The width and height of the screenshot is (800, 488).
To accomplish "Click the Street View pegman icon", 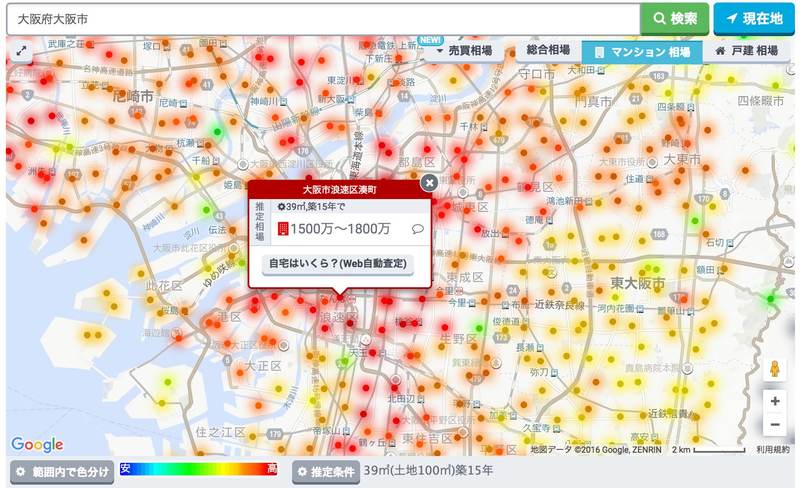I will click(x=774, y=369).
